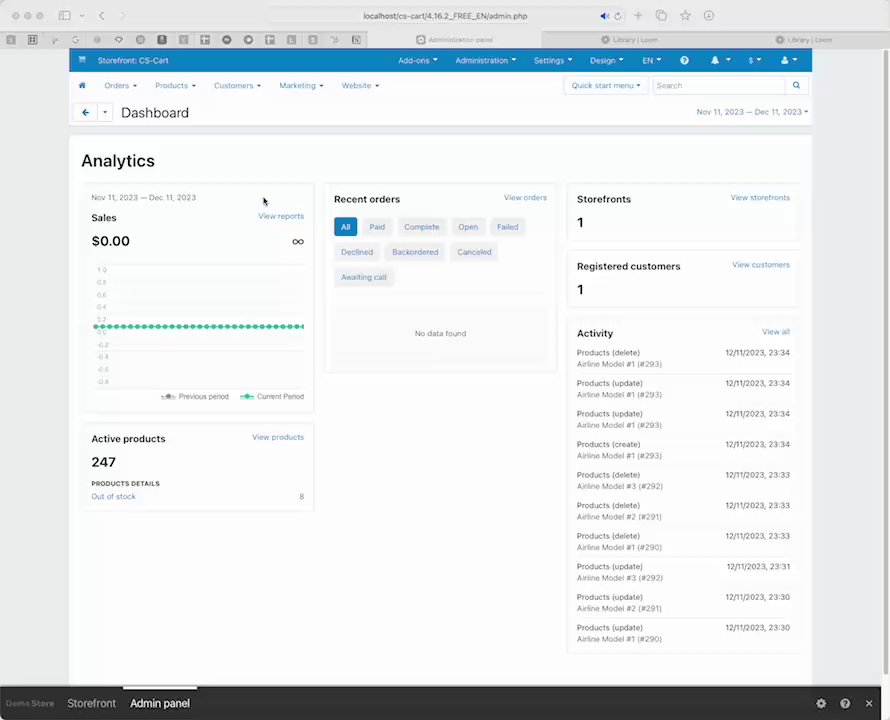
Task: Click the browser back chevron
Action: pos(102,15)
